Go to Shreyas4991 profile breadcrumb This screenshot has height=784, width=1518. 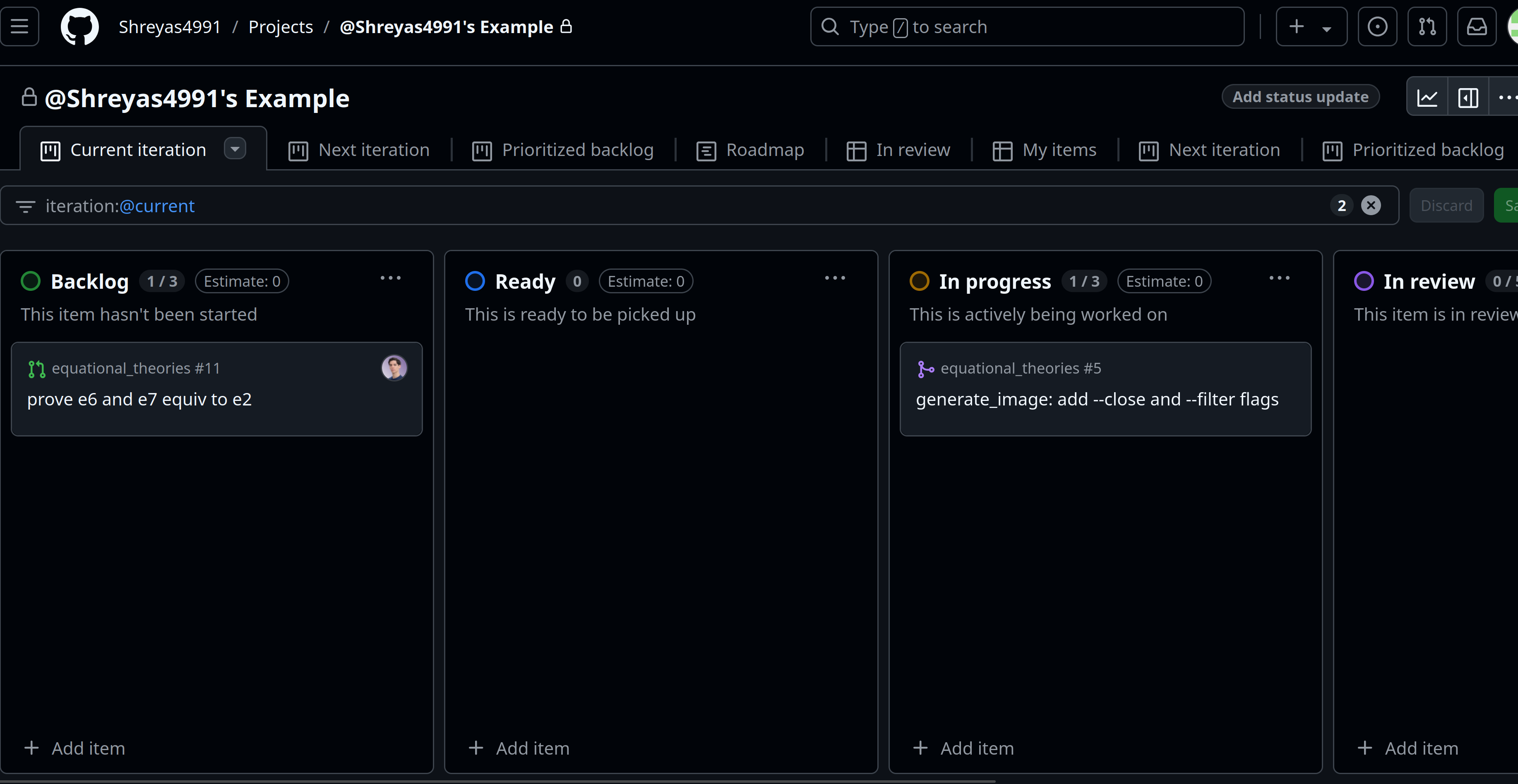[170, 26]
